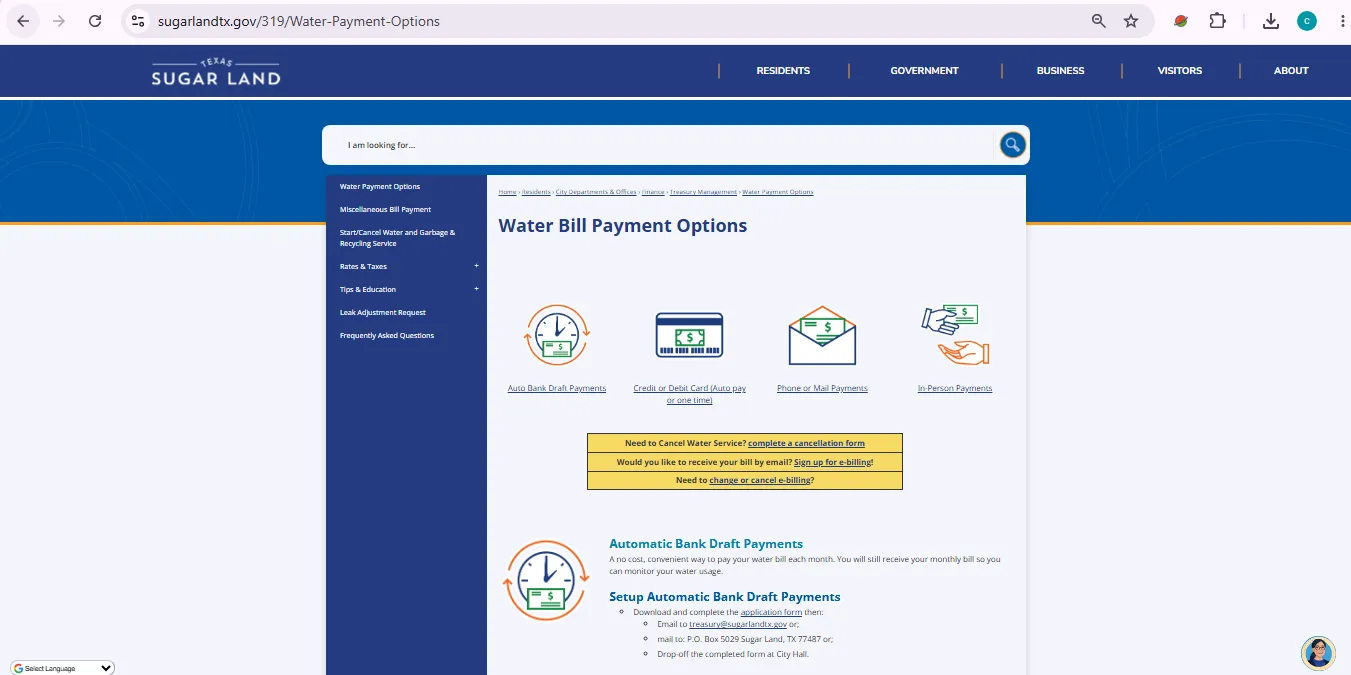The height and width of the screenshot is (675, 1351).
Task: Click Treasury Management breadcrumb link
Action: click(703, 192)
